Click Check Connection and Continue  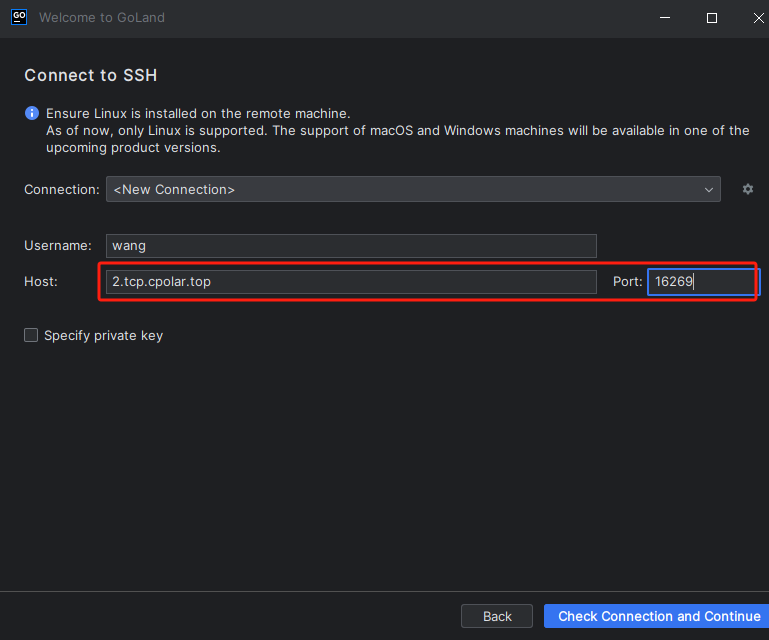point(658,616)
